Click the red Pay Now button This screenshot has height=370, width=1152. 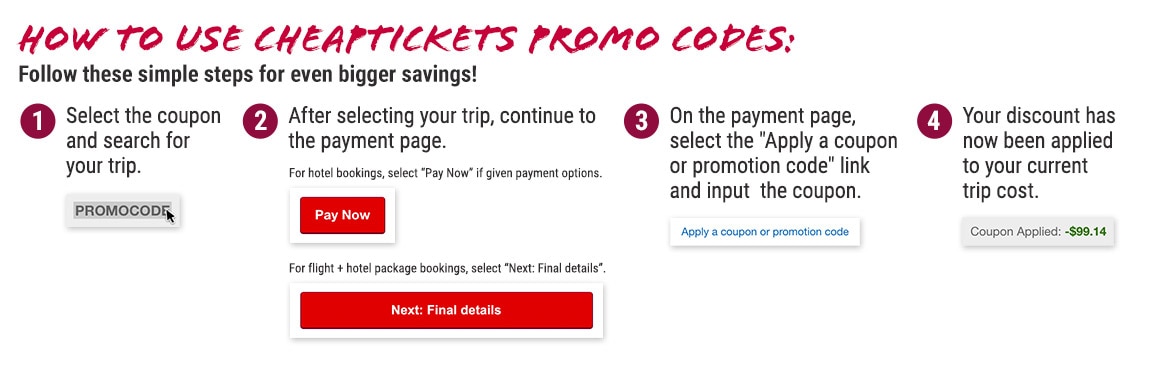pyautogui.click(x=342, y=215)
